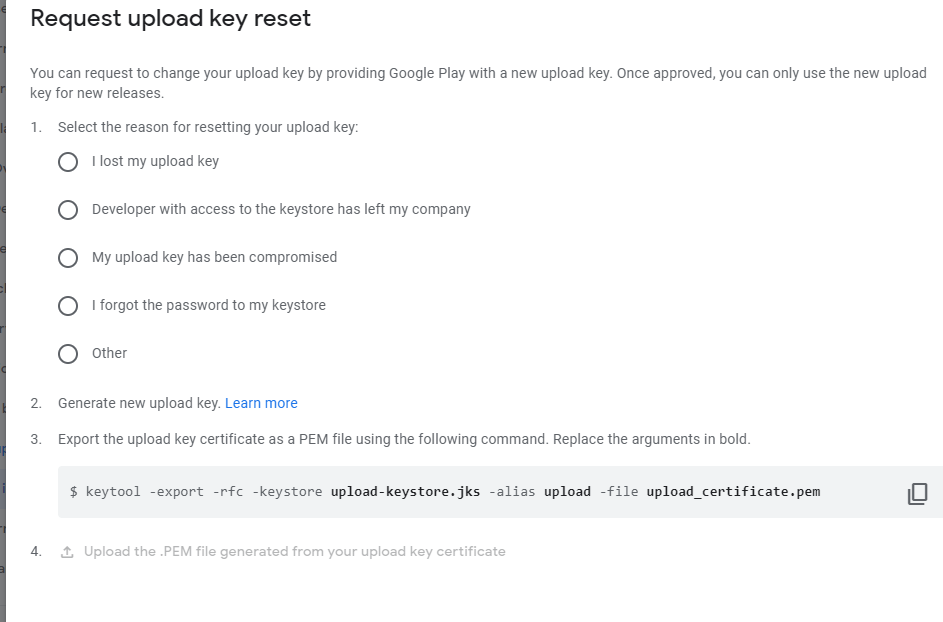Click the 'I forgot the password to my keystore' label text
Screen dimensions: 943x622
pyautogui.click(x=209, y=305)
